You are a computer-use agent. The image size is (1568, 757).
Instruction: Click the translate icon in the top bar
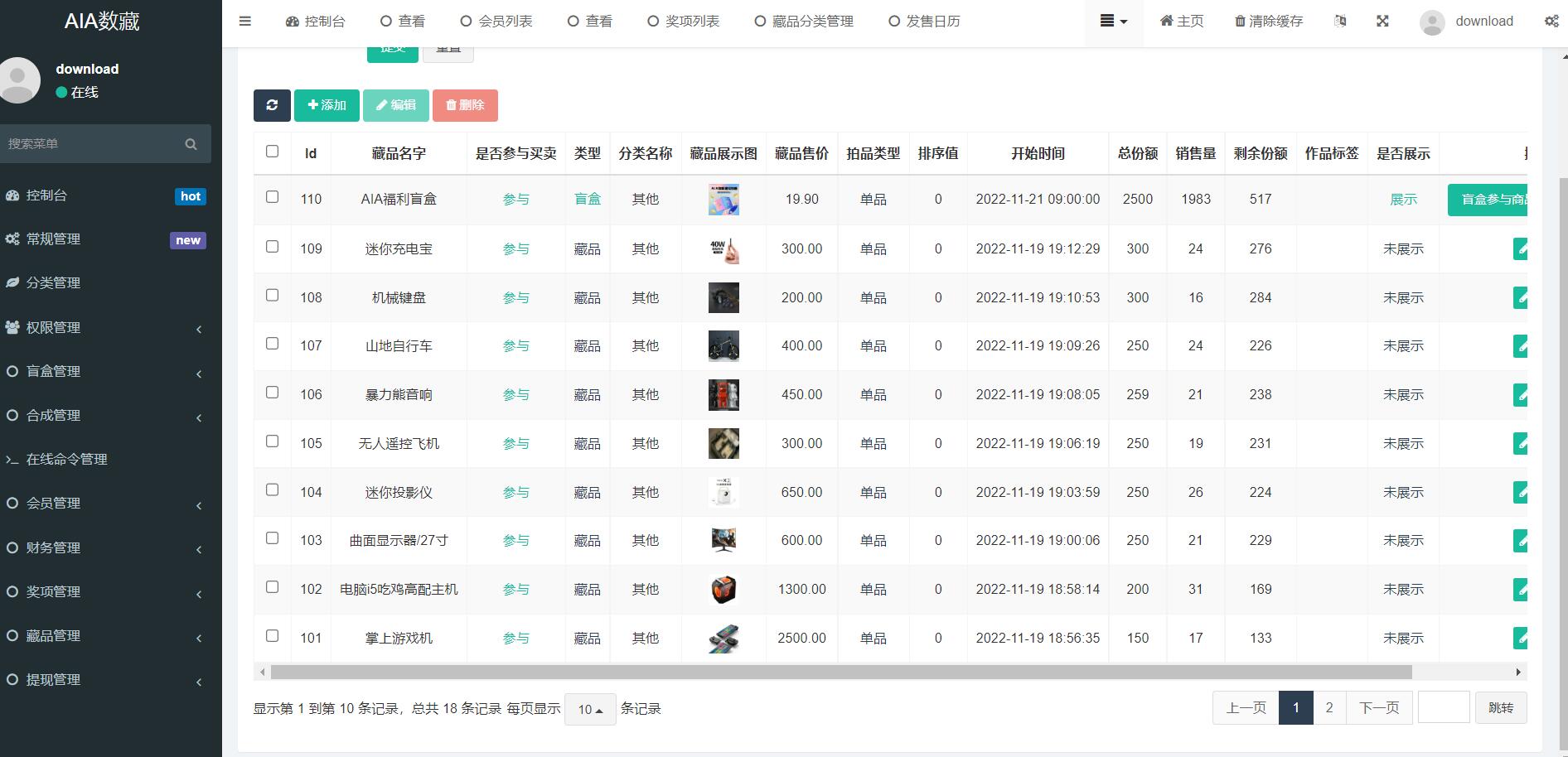click(1342, 21)
